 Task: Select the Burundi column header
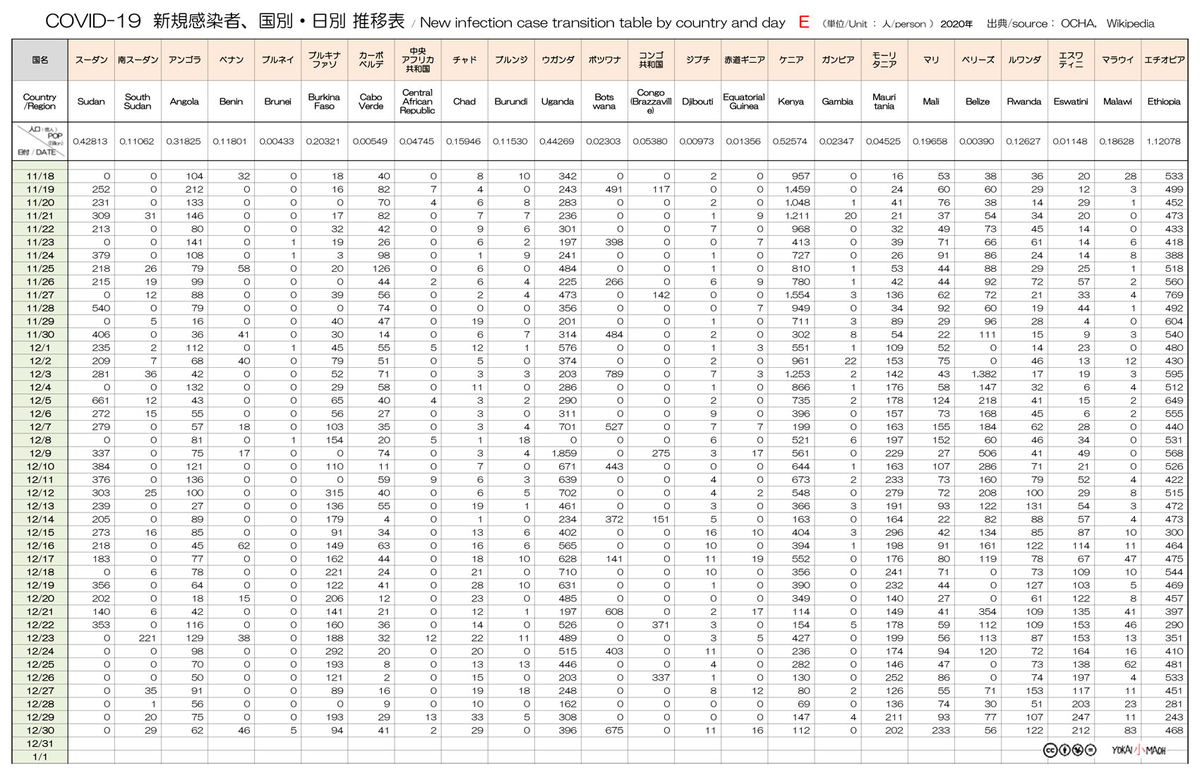(510, 102)
